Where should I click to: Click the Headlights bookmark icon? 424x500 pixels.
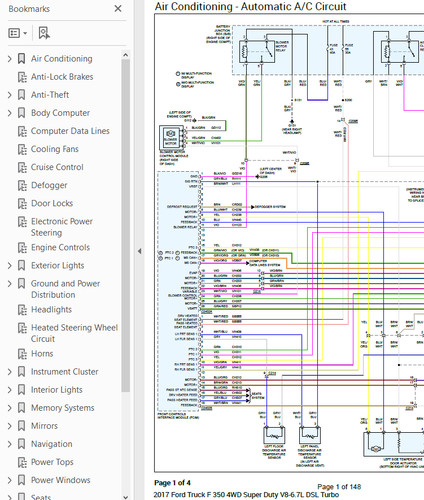pos(22,310)
